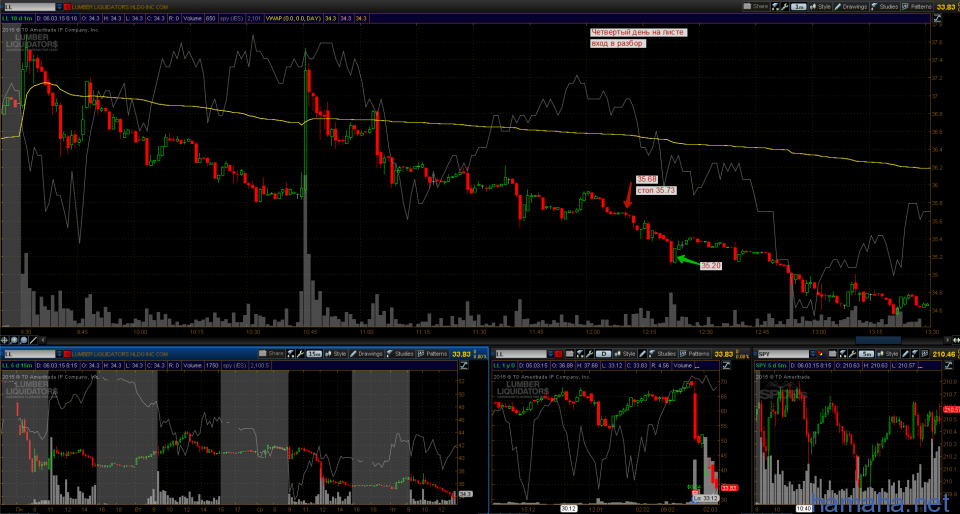The height and width of the screenshot is (514, 960).
Task: Click the share icon on the SPY chart toolbar
Action: [x=833, y=354]
